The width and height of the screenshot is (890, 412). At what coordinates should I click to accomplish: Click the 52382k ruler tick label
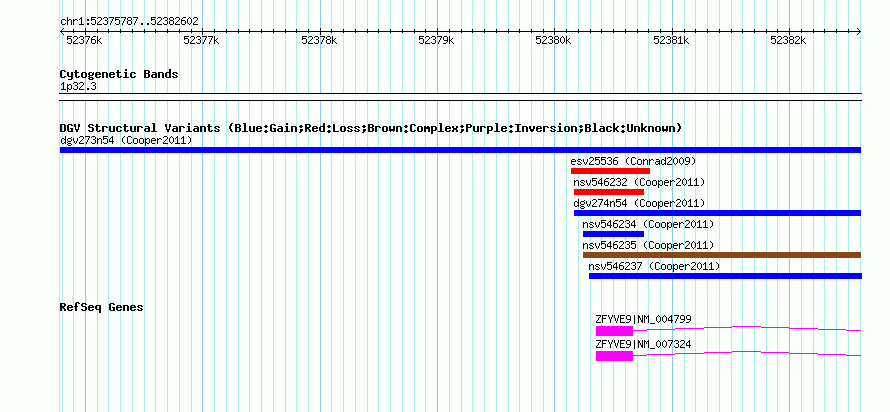[788, 40]
